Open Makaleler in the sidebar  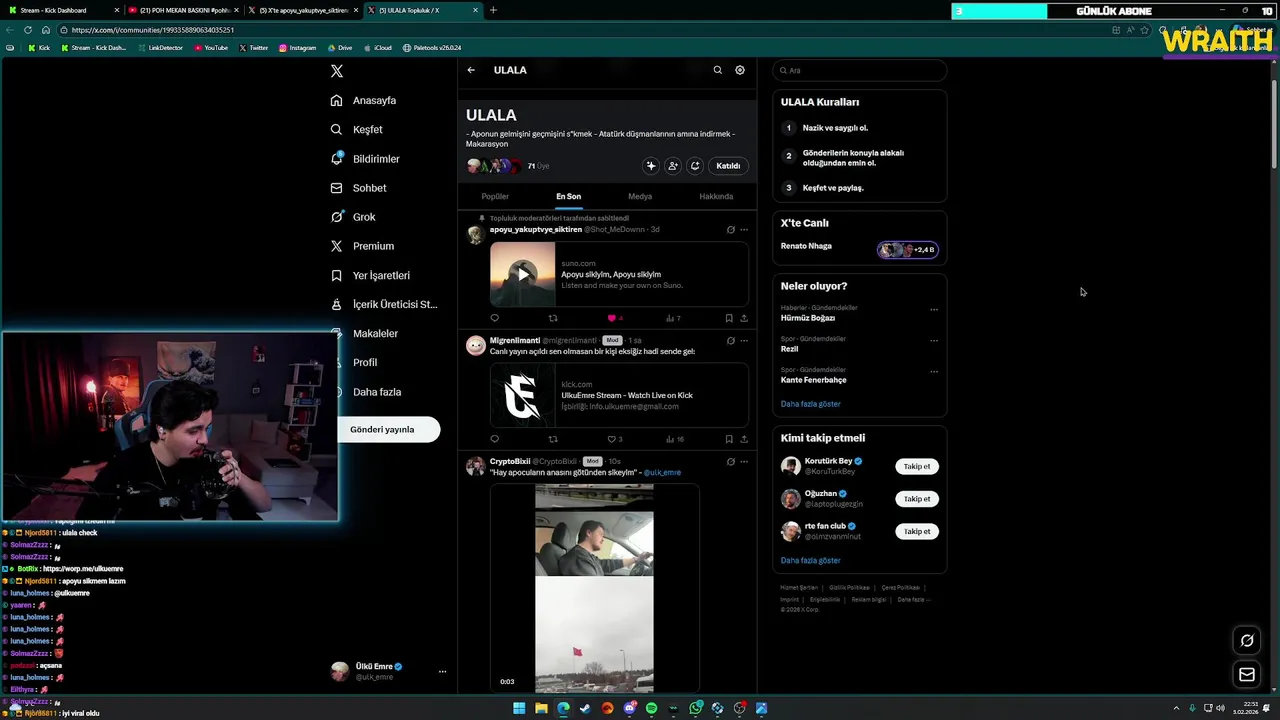364,333
